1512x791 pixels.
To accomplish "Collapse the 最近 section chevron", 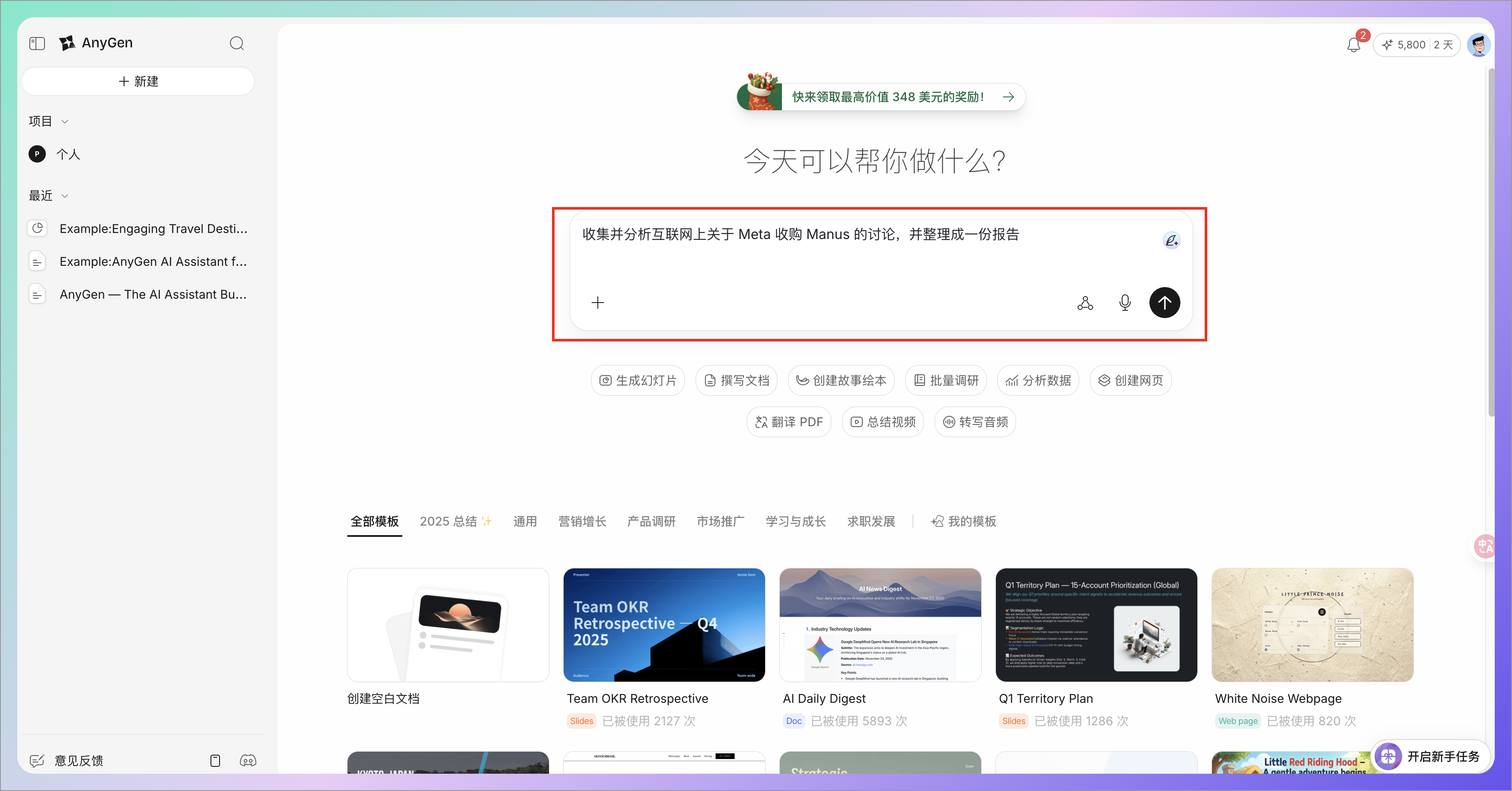I will tap(65, 196).
